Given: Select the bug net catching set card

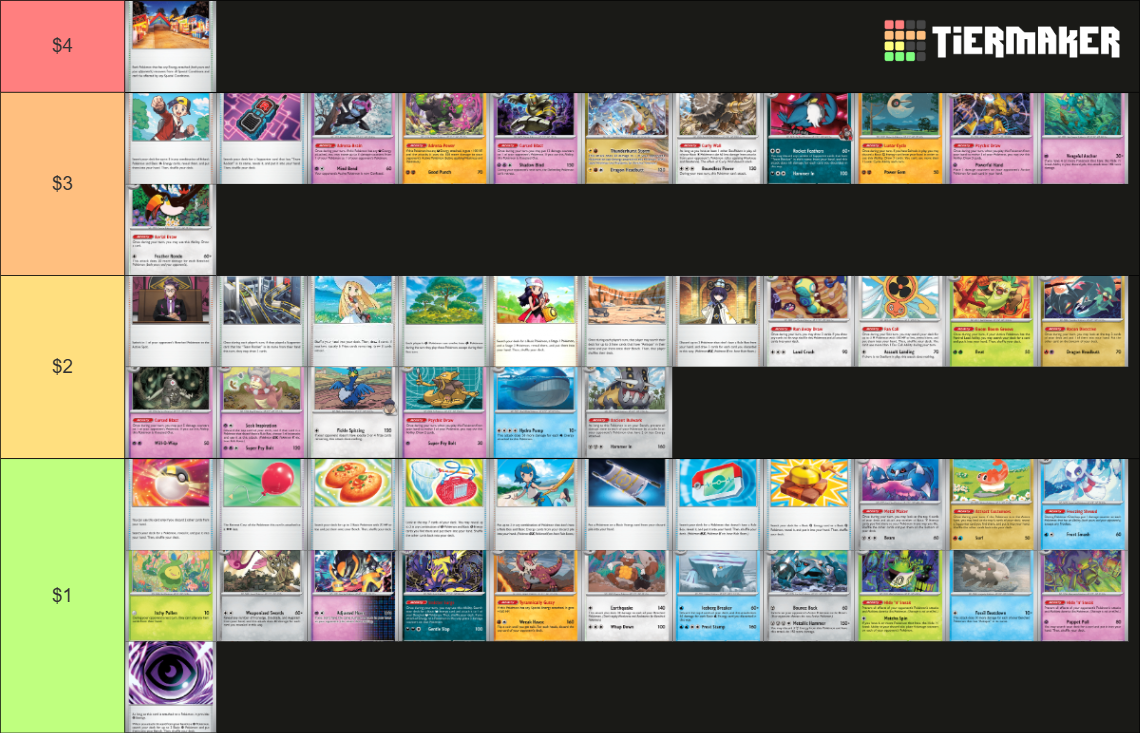Looking at the screenshot, I should tap(444, 505).
